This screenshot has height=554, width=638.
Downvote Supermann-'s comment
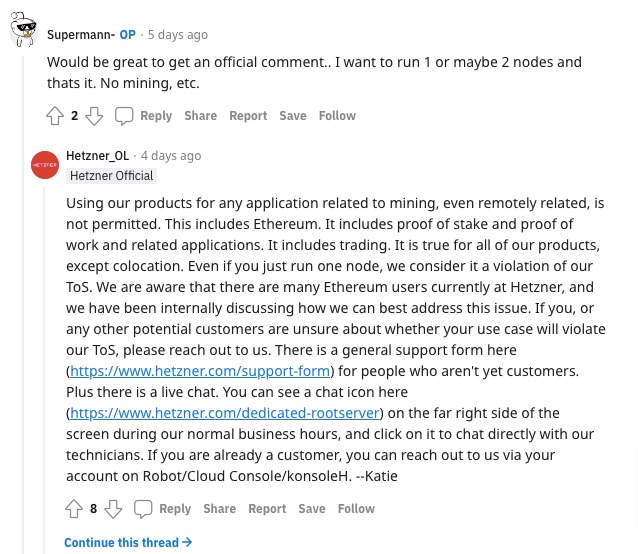(94, 116)
